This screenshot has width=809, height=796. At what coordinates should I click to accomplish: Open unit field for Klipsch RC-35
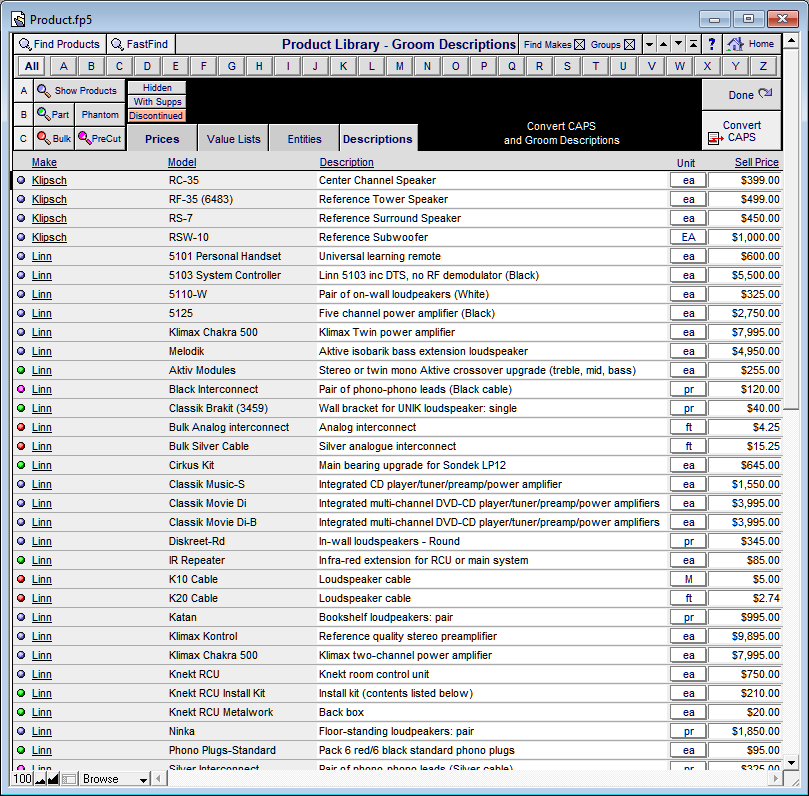click(688, 181)
